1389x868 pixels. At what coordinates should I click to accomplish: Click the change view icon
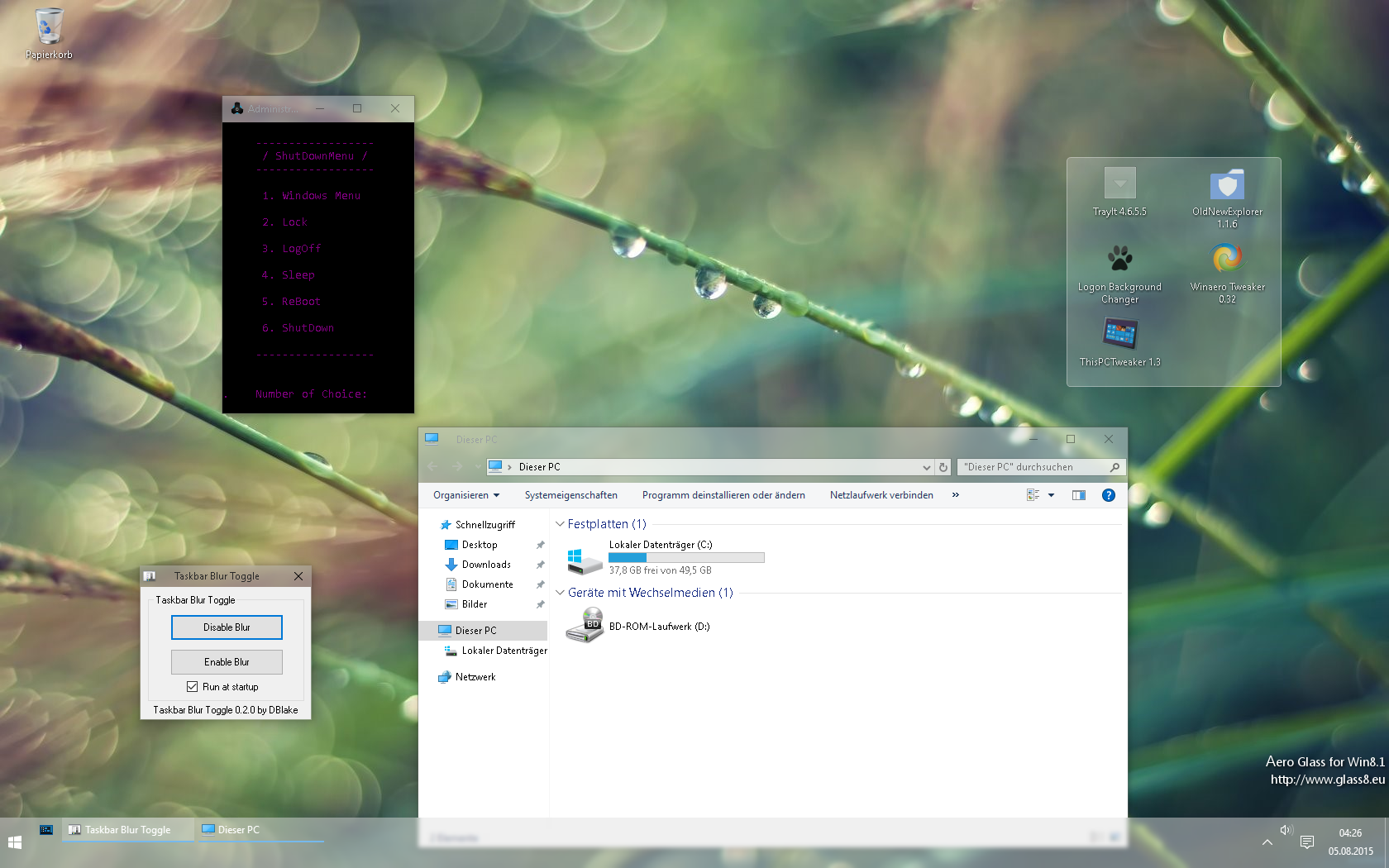1033,495
